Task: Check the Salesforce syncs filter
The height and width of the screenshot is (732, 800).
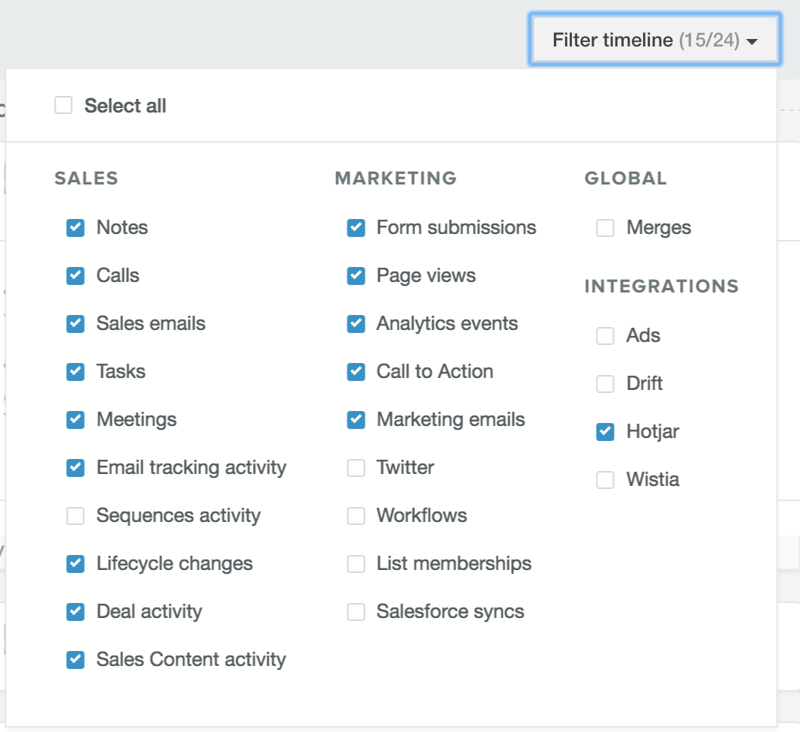Action: pos(356,612)
